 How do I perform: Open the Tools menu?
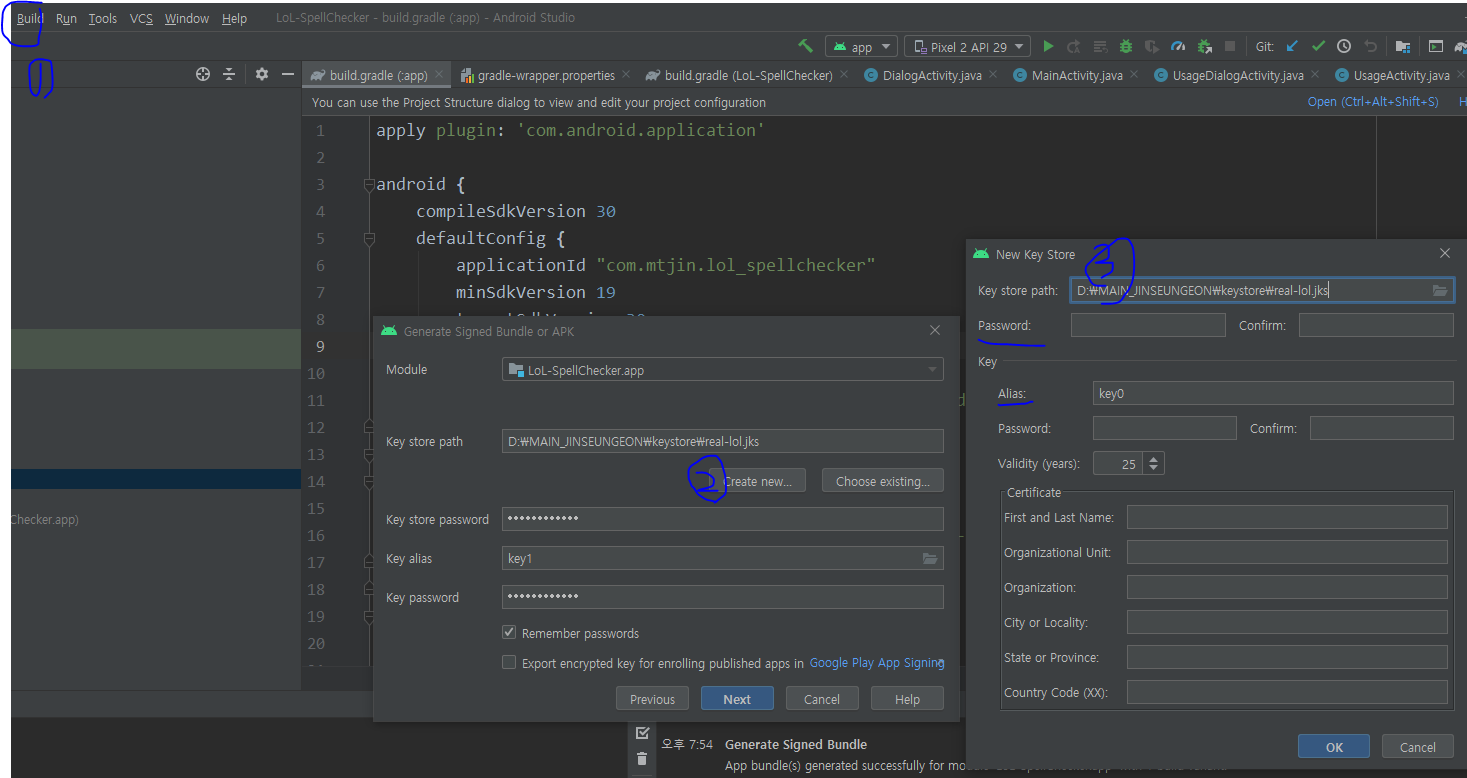point(102,18)
